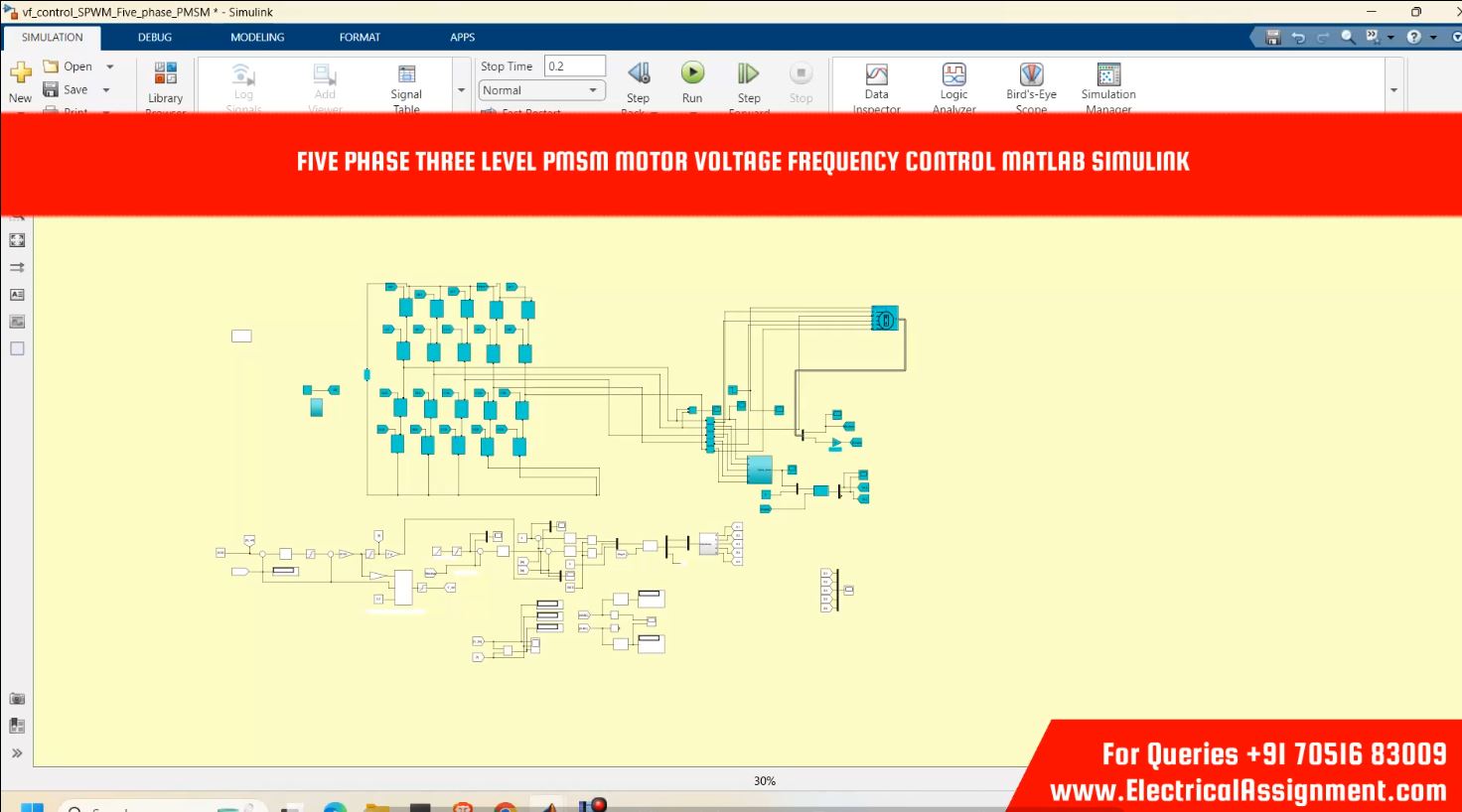Toggle the Area box tool in palette

[x=17, y=348]
